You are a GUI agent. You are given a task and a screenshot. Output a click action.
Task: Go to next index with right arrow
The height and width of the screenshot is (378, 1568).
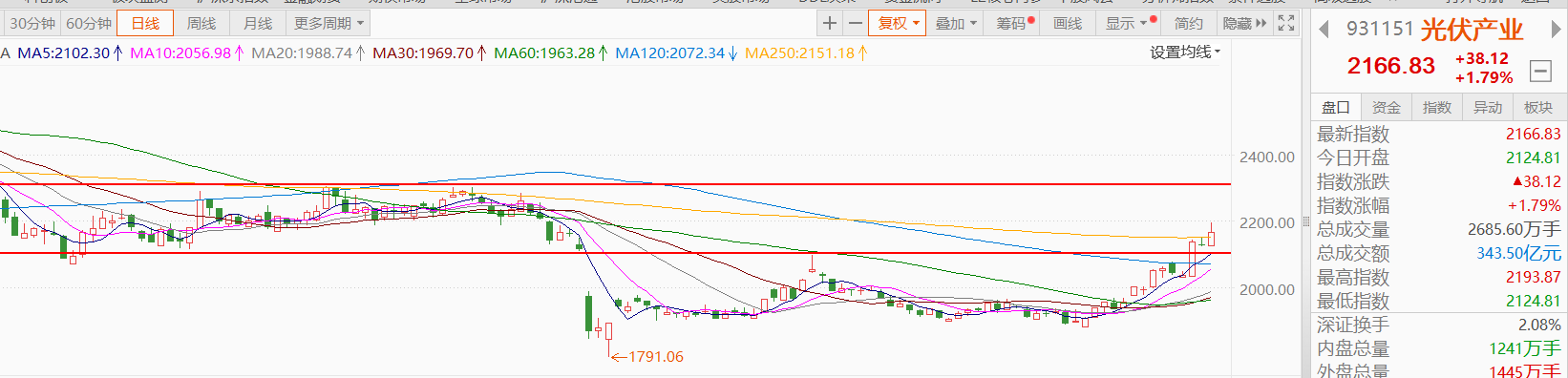pyautogui.click(x=1556, y=30)
